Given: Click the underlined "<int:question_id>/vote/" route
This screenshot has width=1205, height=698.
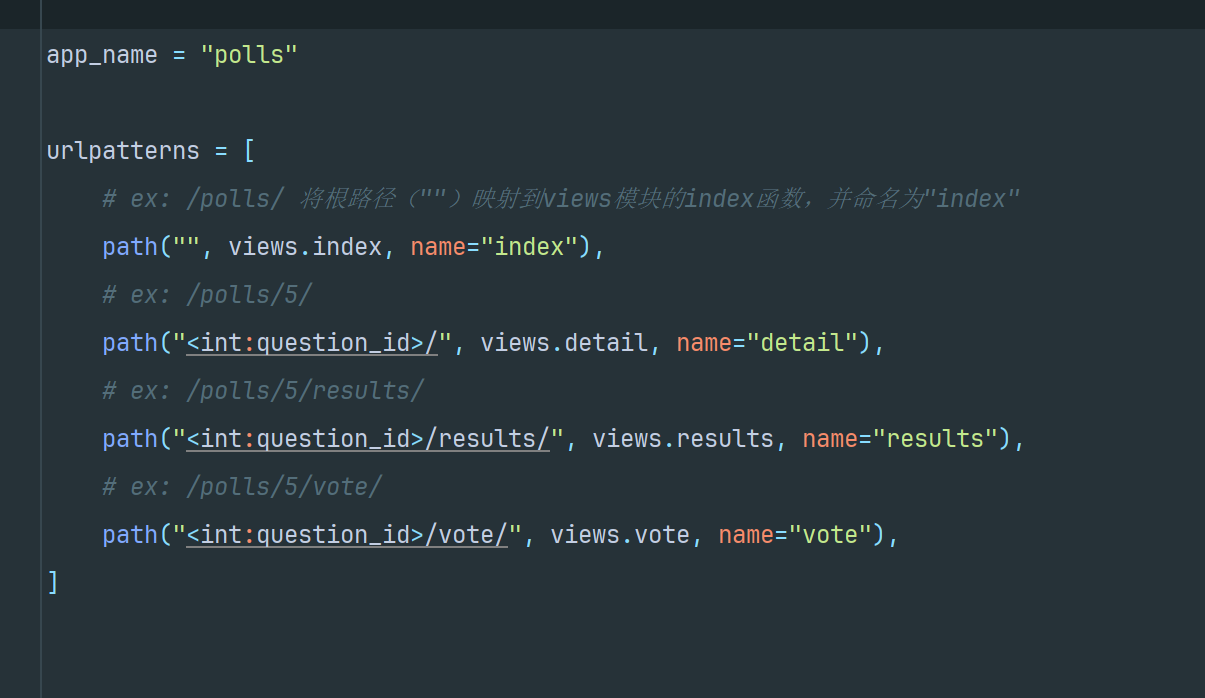Looking at the screenshot, I should 347,535.
